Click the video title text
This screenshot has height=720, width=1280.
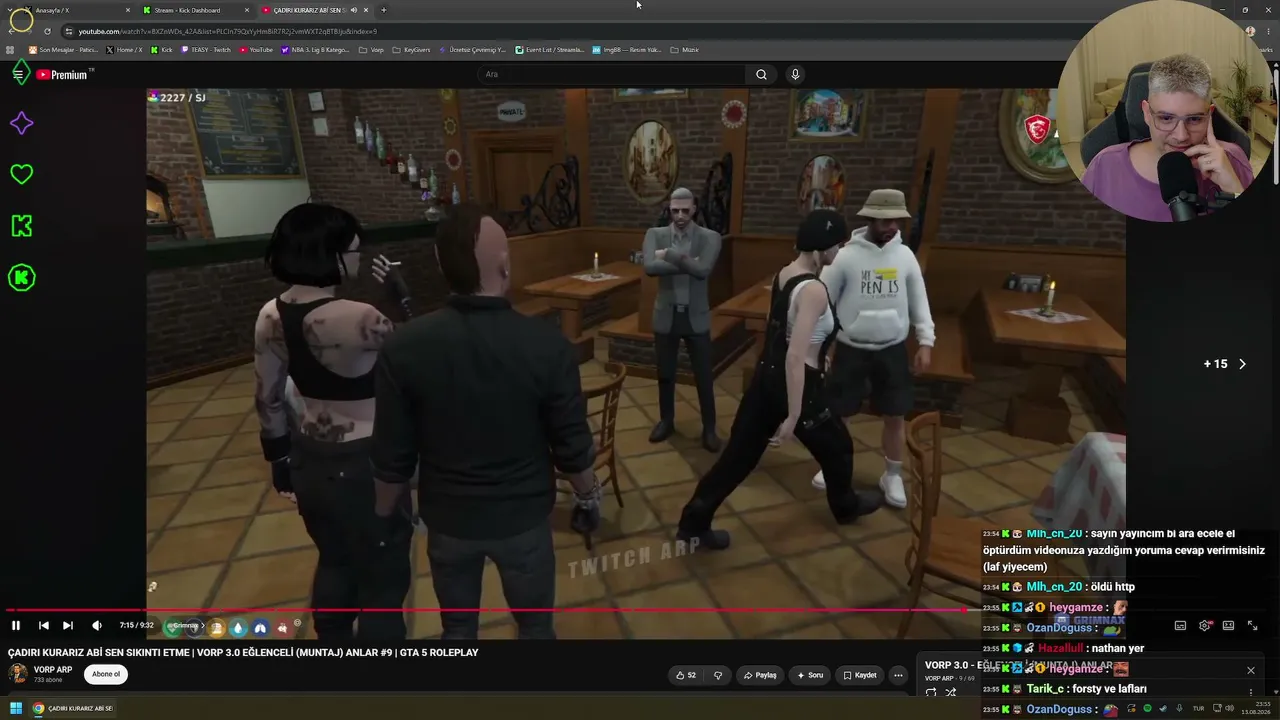(243, 652)
